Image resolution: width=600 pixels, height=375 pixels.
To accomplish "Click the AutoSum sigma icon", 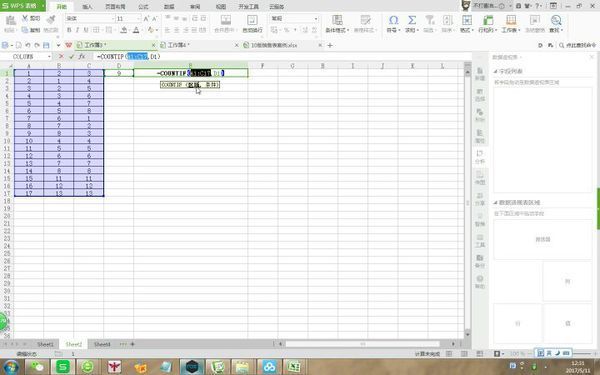I will pyautogui.click(x=412, y=20).
